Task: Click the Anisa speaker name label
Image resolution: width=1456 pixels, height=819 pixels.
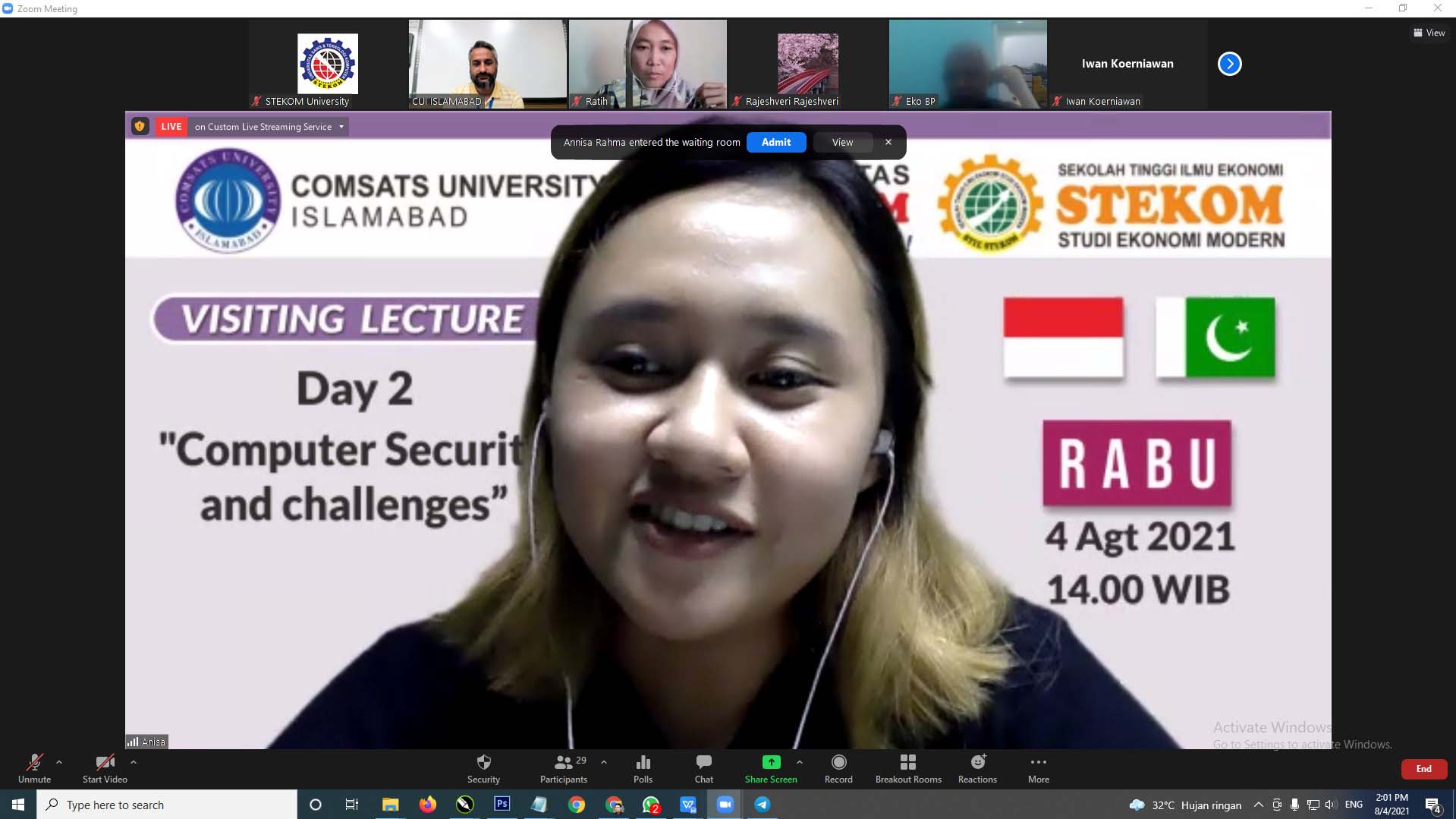Action: point(146,742)
